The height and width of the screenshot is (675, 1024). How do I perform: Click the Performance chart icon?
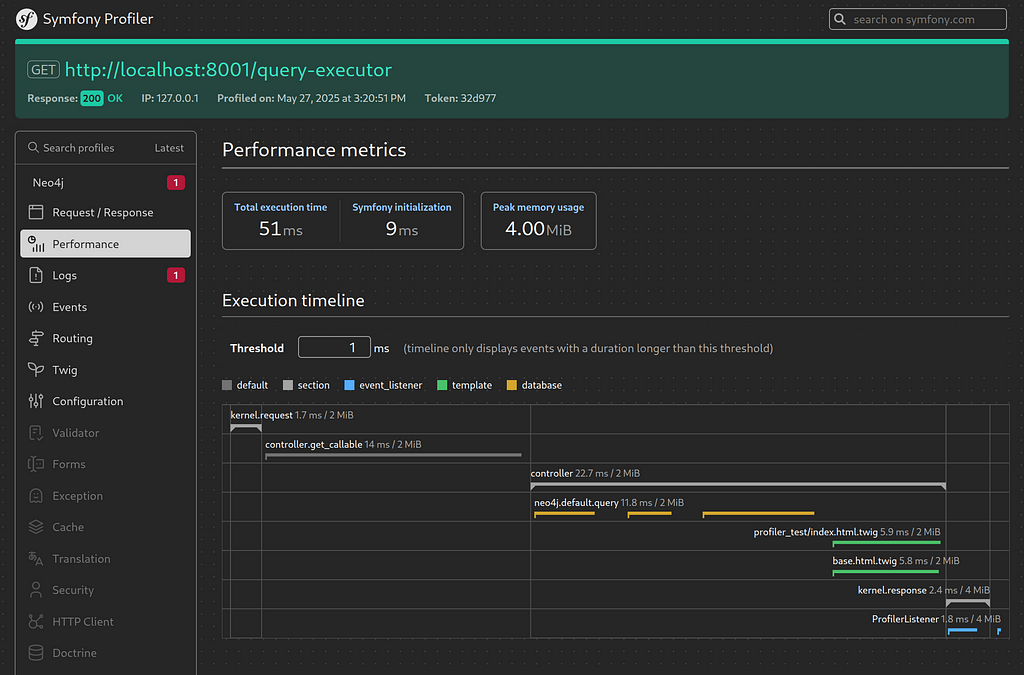point(36,243)
